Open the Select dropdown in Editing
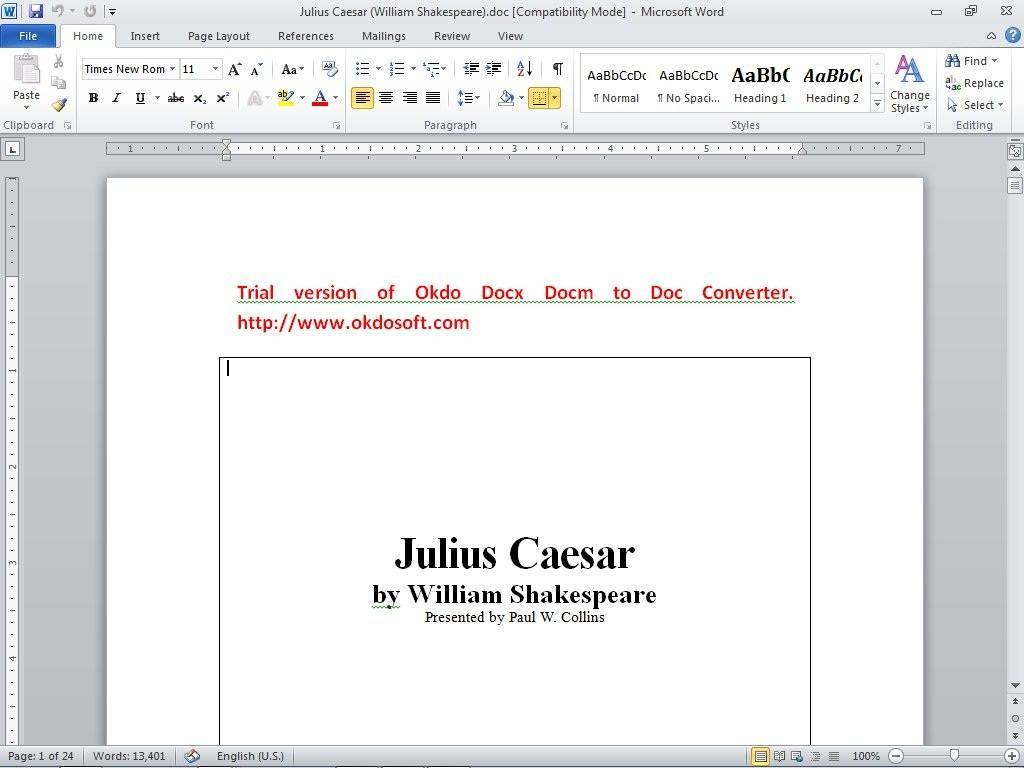The width and height of the screenshot is (1024, 768). pyautogui.click(x=975, y=105)
